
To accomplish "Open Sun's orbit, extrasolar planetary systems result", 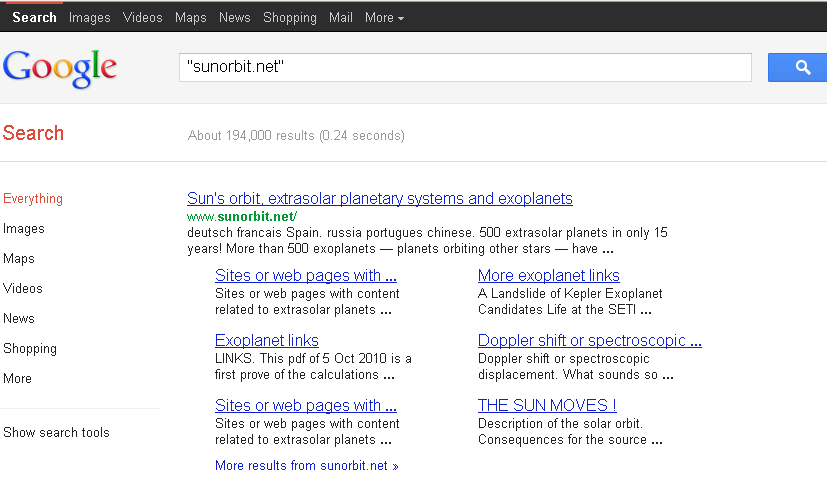I will pyautogui.click(x=380, y=199).
